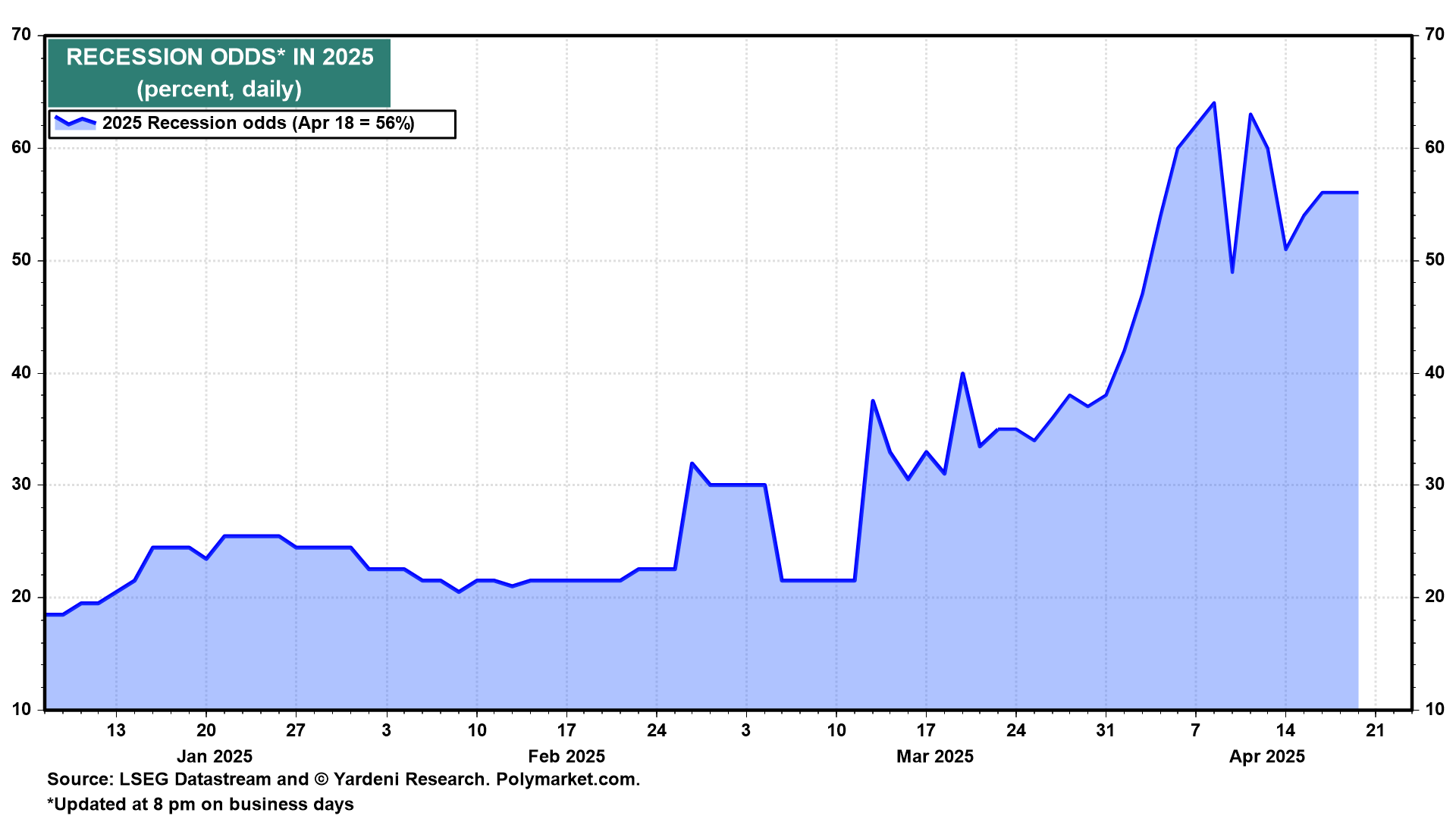Click the Yardeni Research source credit
This screenshot has height=819, width=1456.
[410, 780]
